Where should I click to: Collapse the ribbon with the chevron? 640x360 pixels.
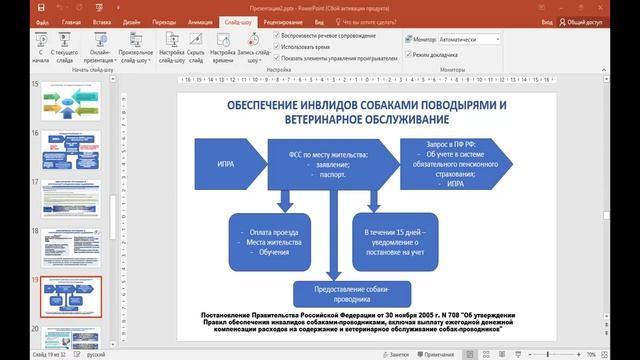tap(604, 70)
